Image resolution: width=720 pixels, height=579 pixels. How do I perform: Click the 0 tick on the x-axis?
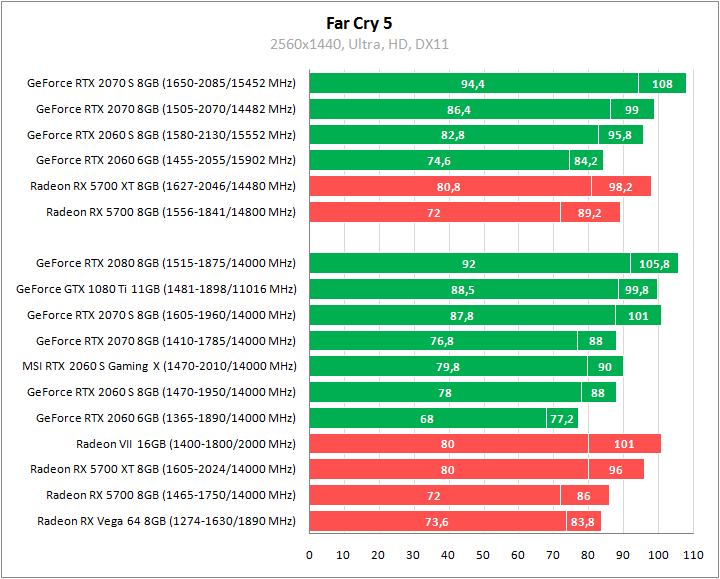point(310,555)
